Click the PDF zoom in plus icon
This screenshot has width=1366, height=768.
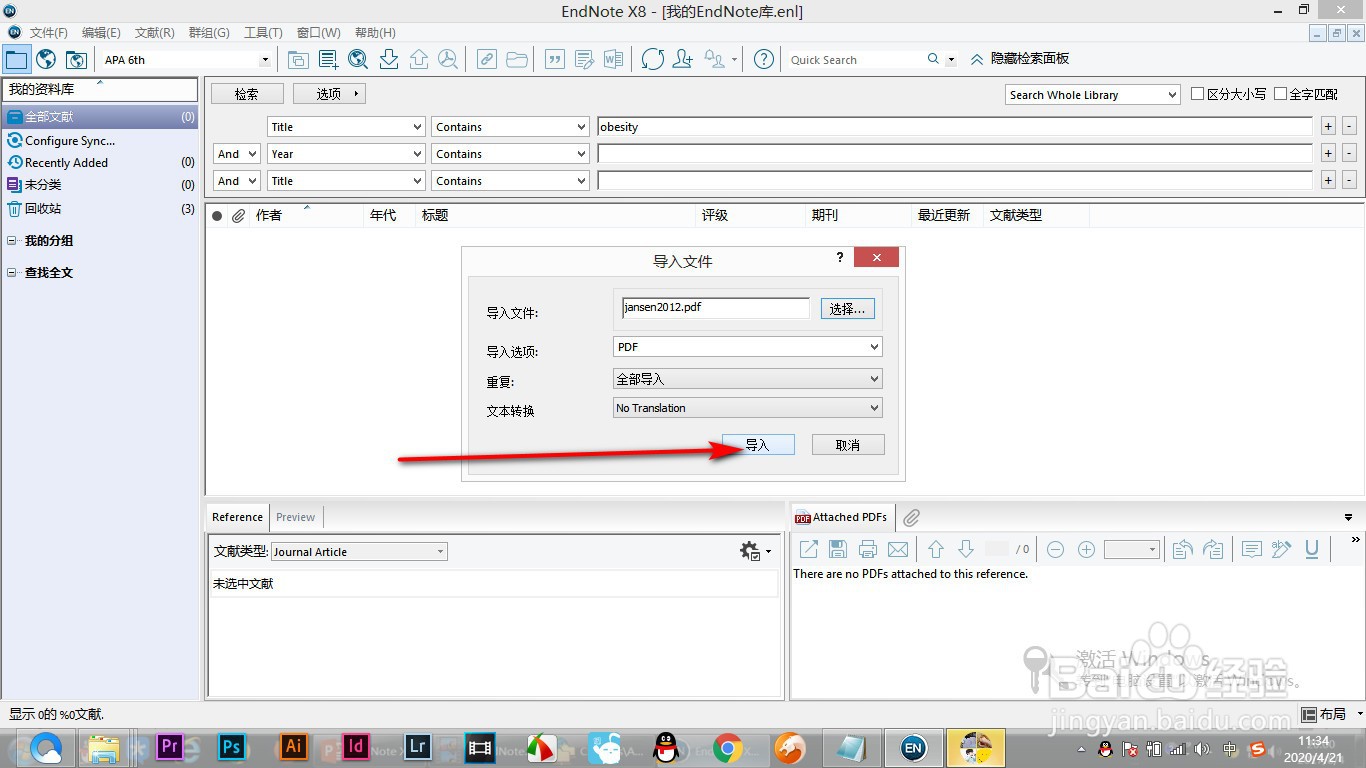(x=1086, y=549)
